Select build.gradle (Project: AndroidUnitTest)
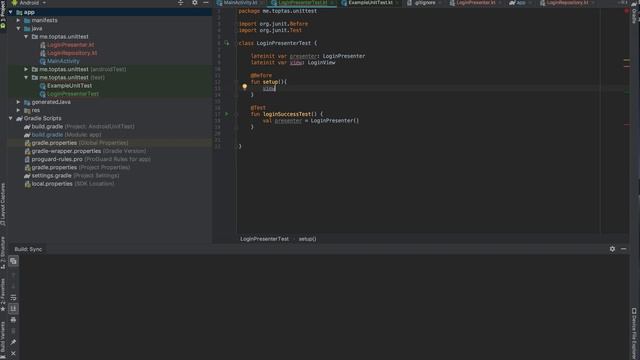The height and width of the screenshot is (360, 640). 83,127
